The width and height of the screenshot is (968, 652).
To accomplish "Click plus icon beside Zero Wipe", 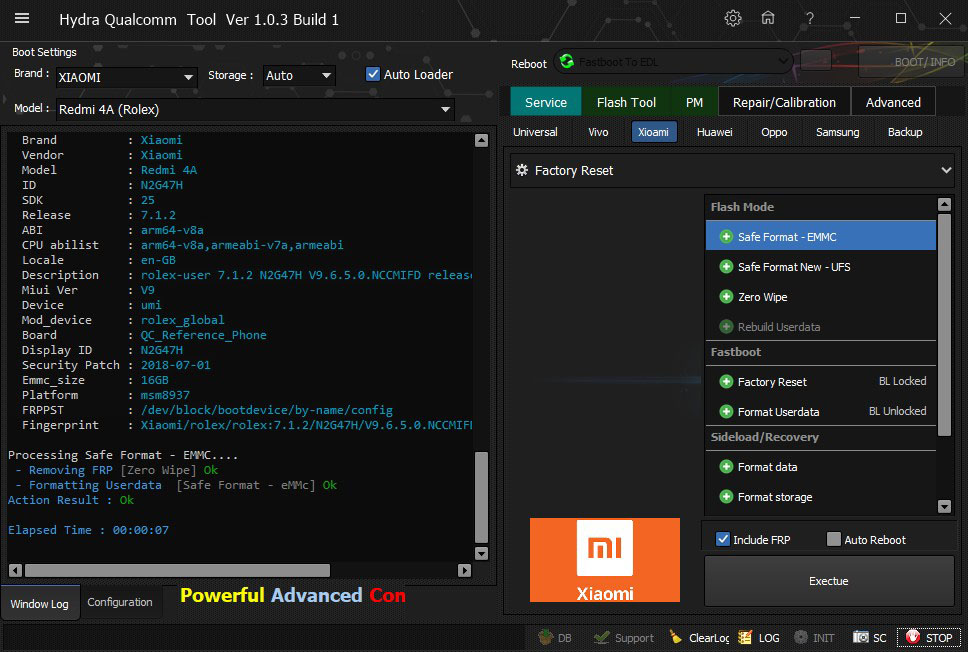I will 726,297.
